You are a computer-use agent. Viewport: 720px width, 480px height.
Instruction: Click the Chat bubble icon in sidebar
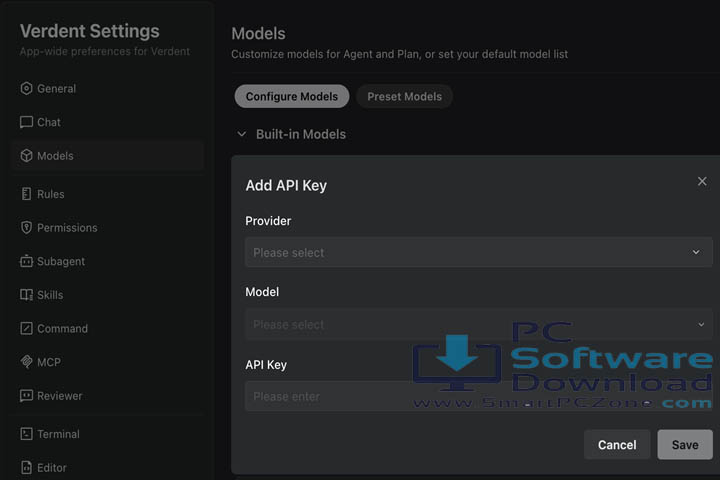pyautogui.click(x=26, y=122)
